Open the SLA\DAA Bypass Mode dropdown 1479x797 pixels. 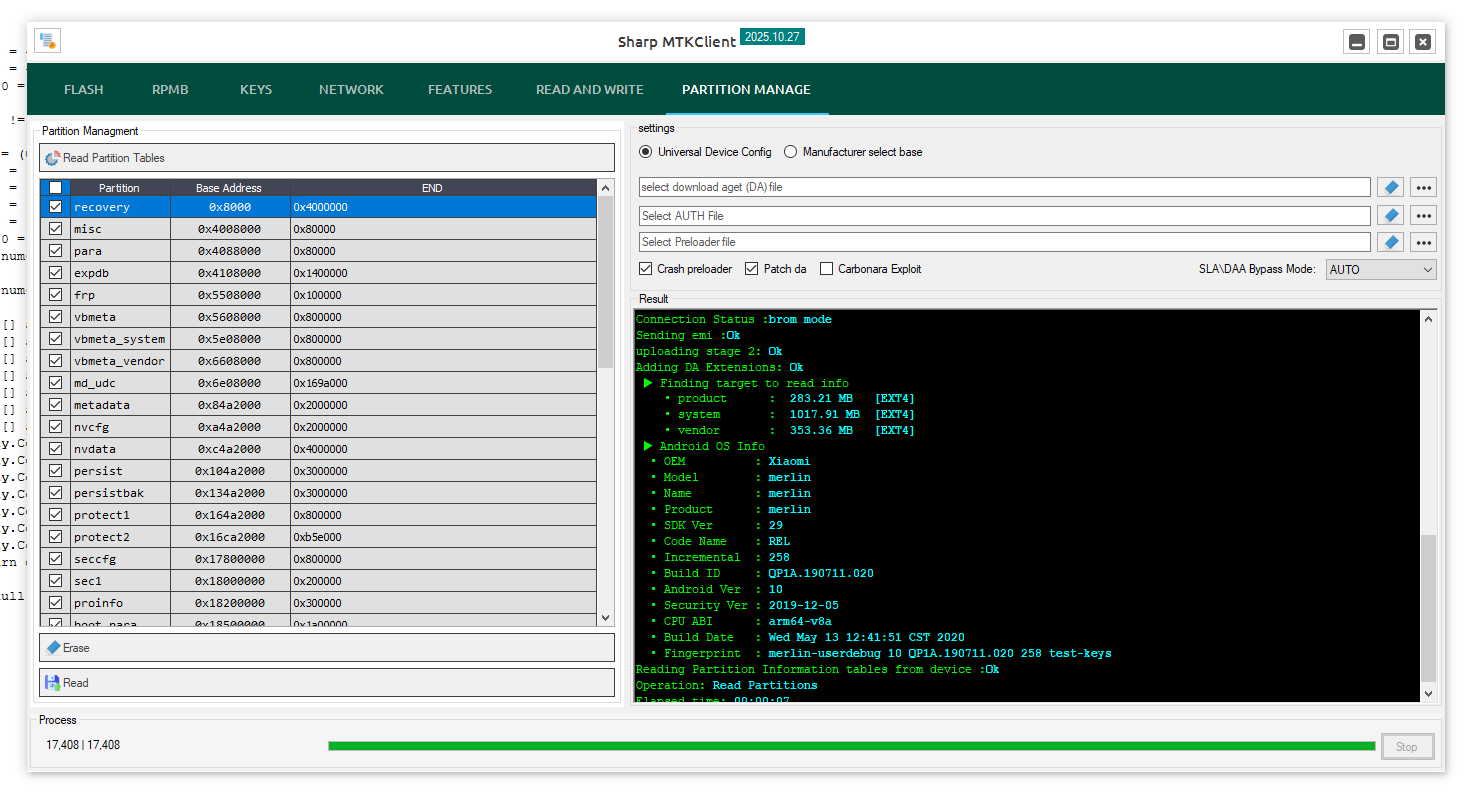pyautogui.click(x=1380, y=270)
